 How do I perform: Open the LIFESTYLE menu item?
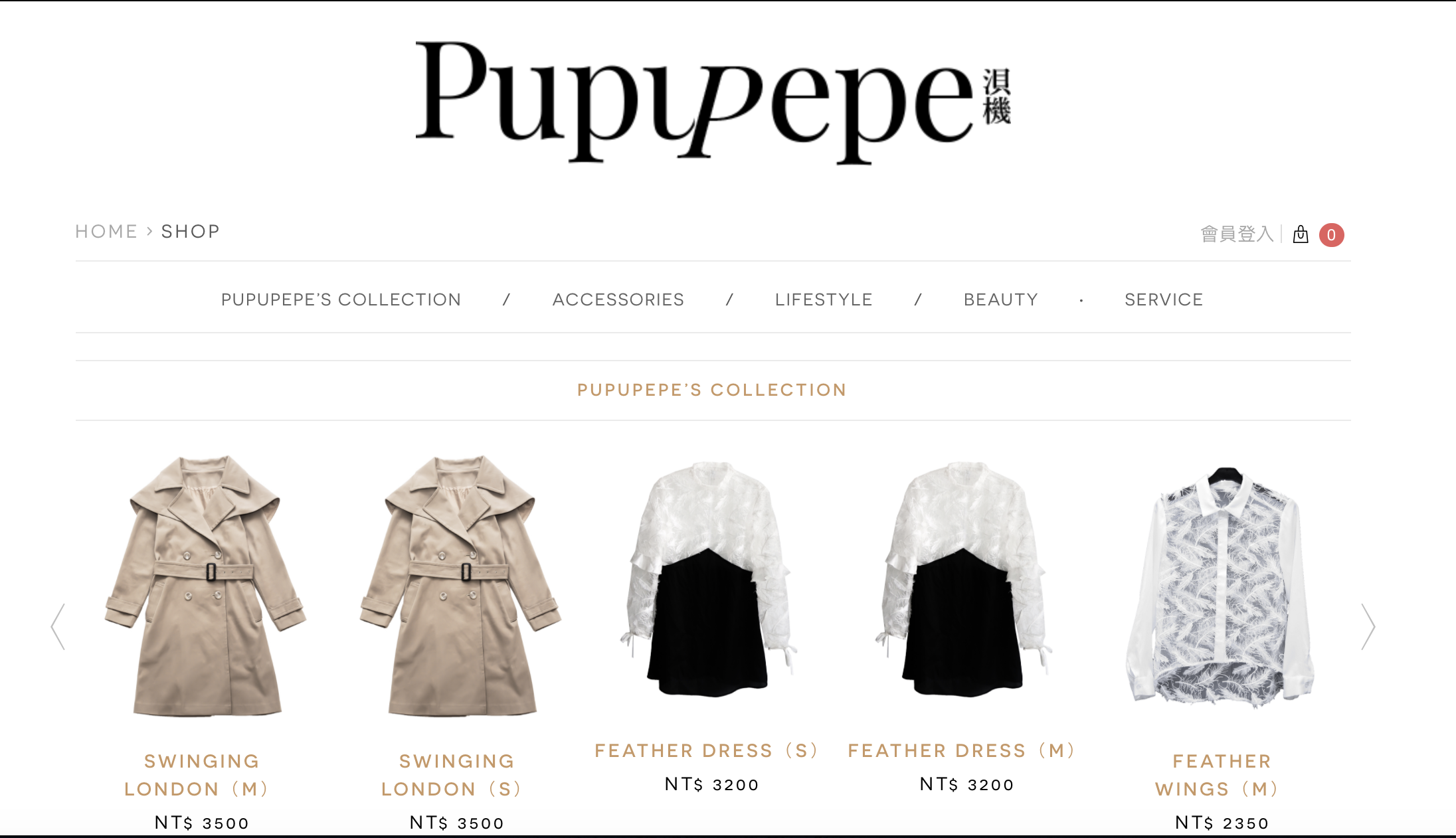824,299
